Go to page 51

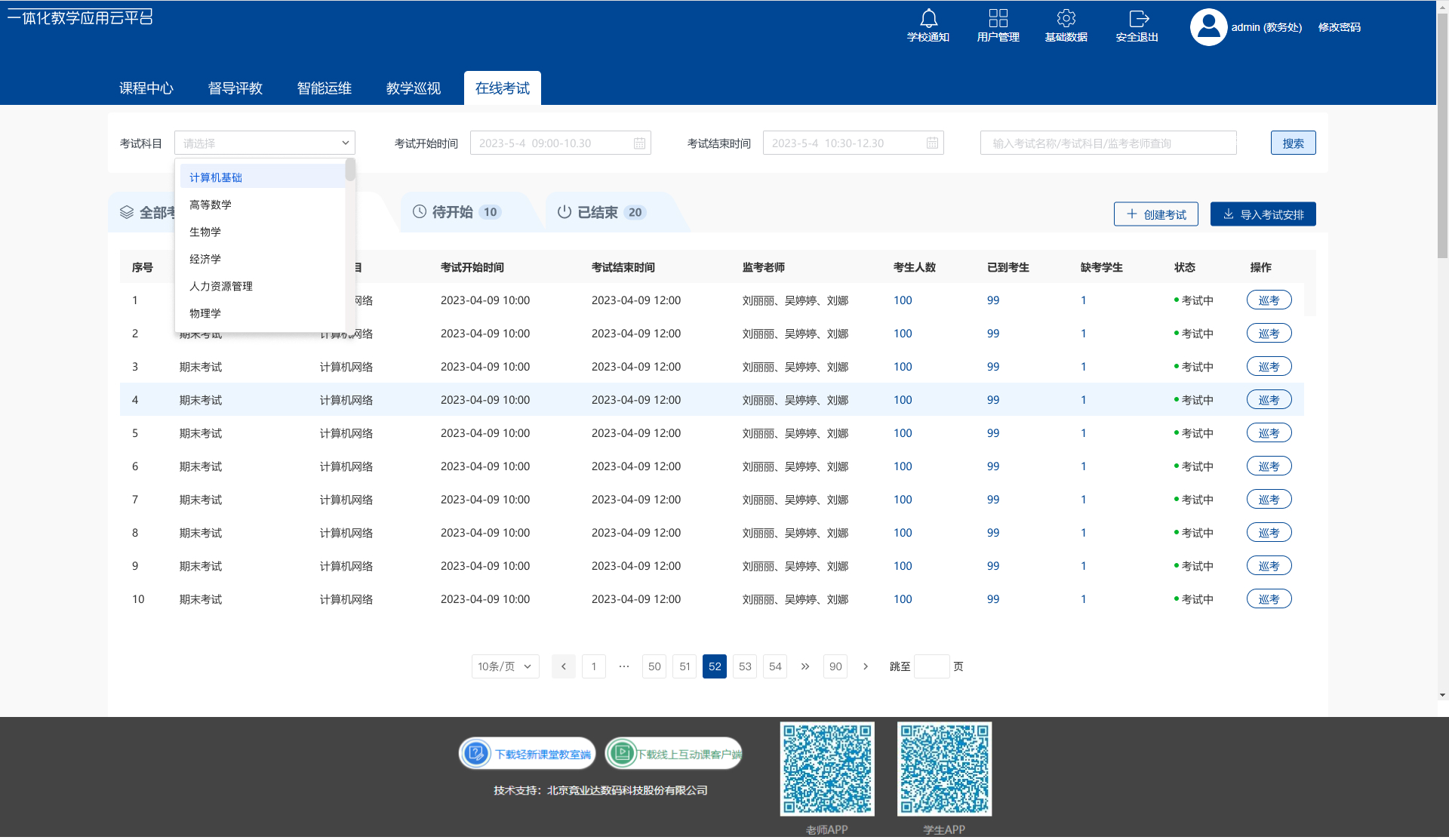[x=685, y=666]
